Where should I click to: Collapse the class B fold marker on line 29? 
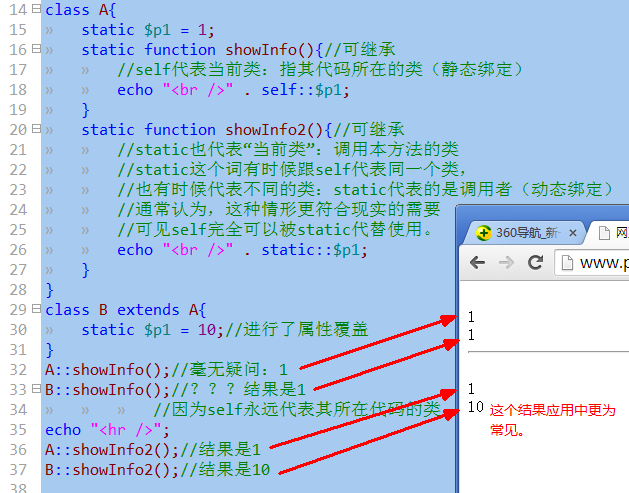click(x=36, y=308)
